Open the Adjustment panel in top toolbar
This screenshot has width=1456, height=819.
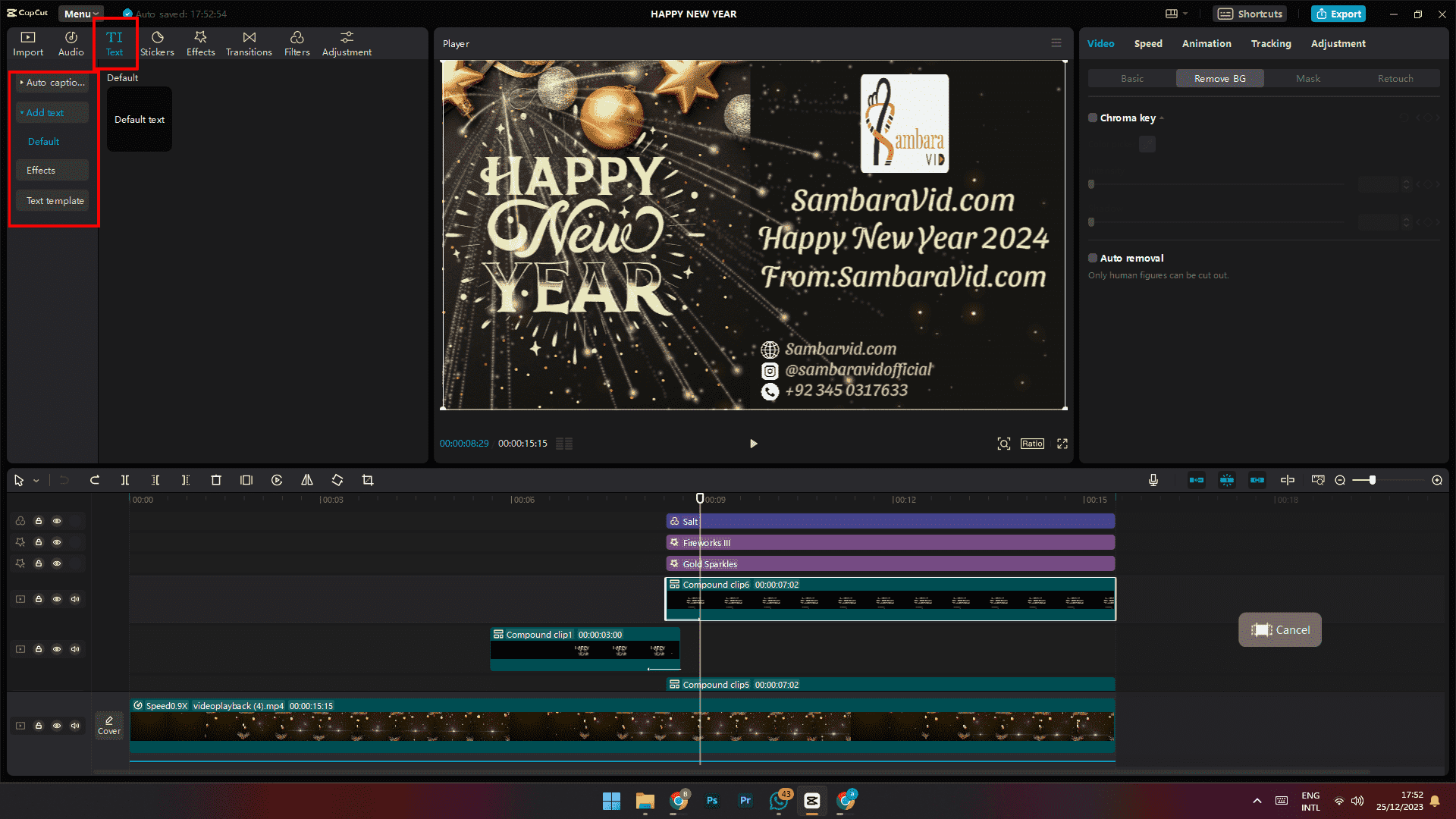[347, 44]
